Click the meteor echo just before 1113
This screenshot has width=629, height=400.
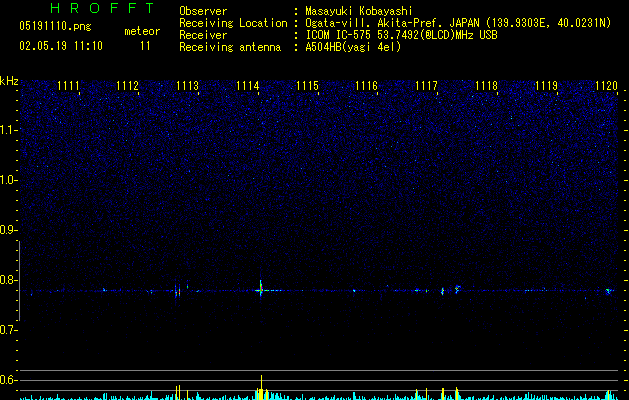pyautogui.click(x=177, y=290)
